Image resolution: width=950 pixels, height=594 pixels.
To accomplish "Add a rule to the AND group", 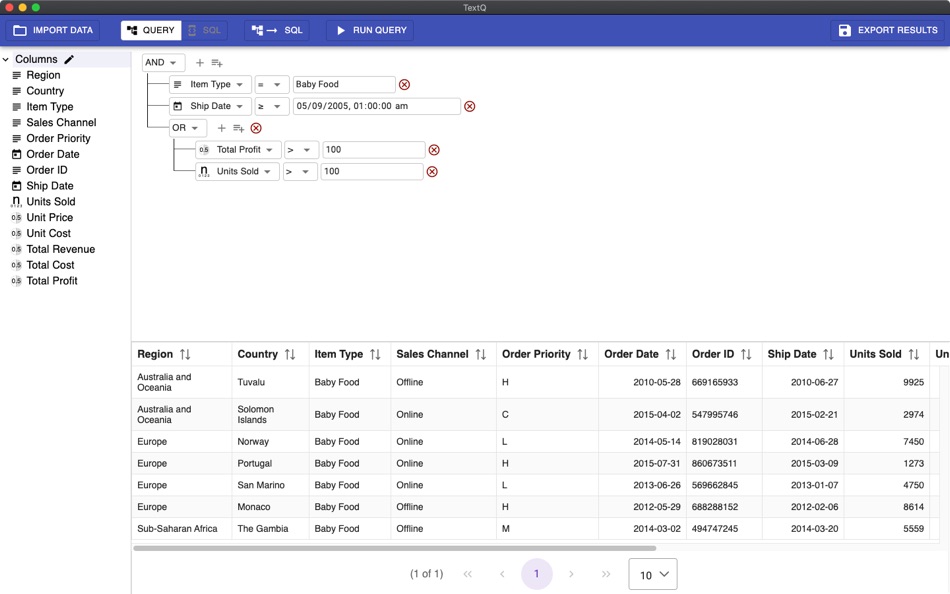I will tap(199, 62).
